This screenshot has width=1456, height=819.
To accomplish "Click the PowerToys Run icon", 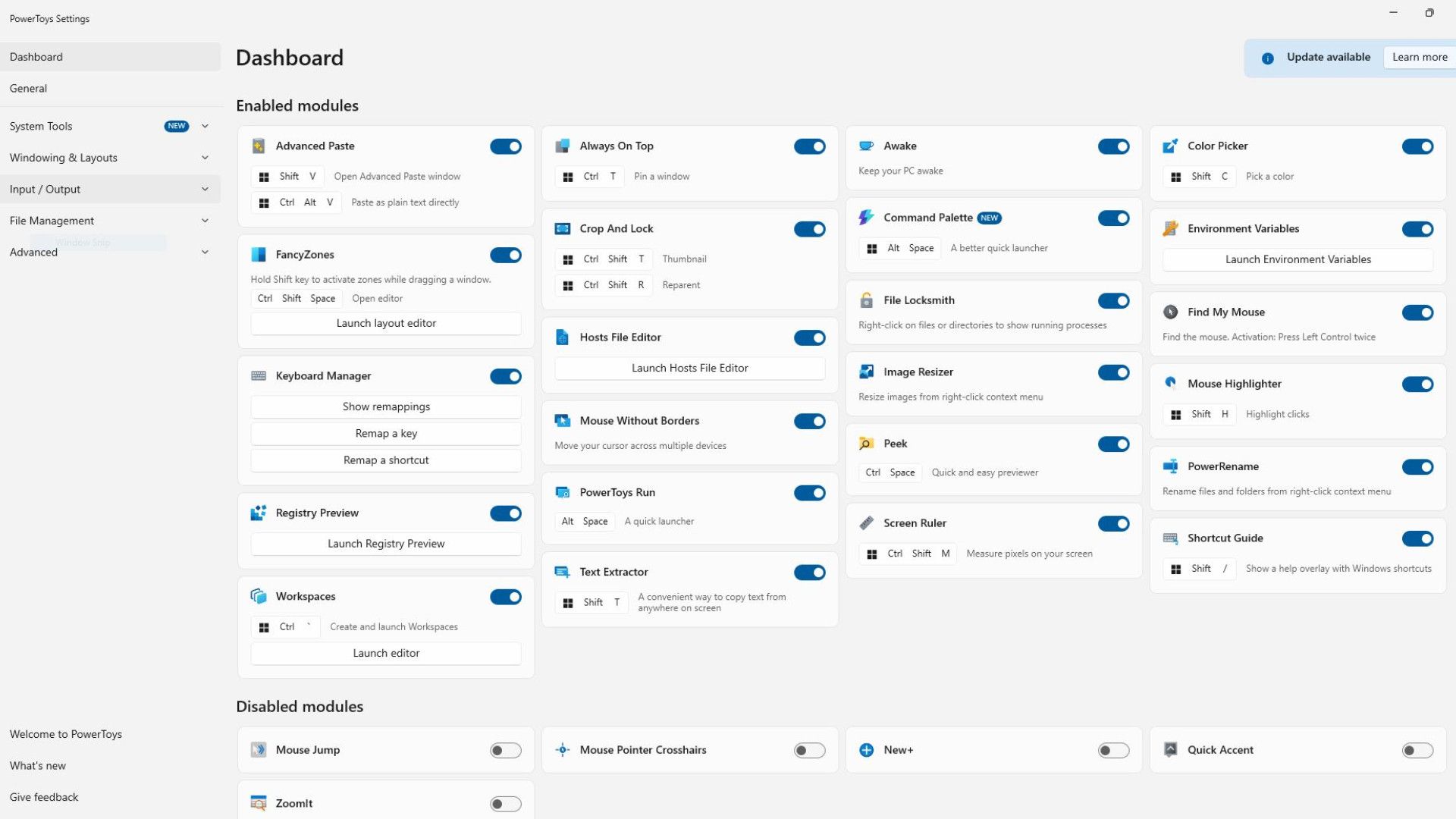I will (563, 492).
